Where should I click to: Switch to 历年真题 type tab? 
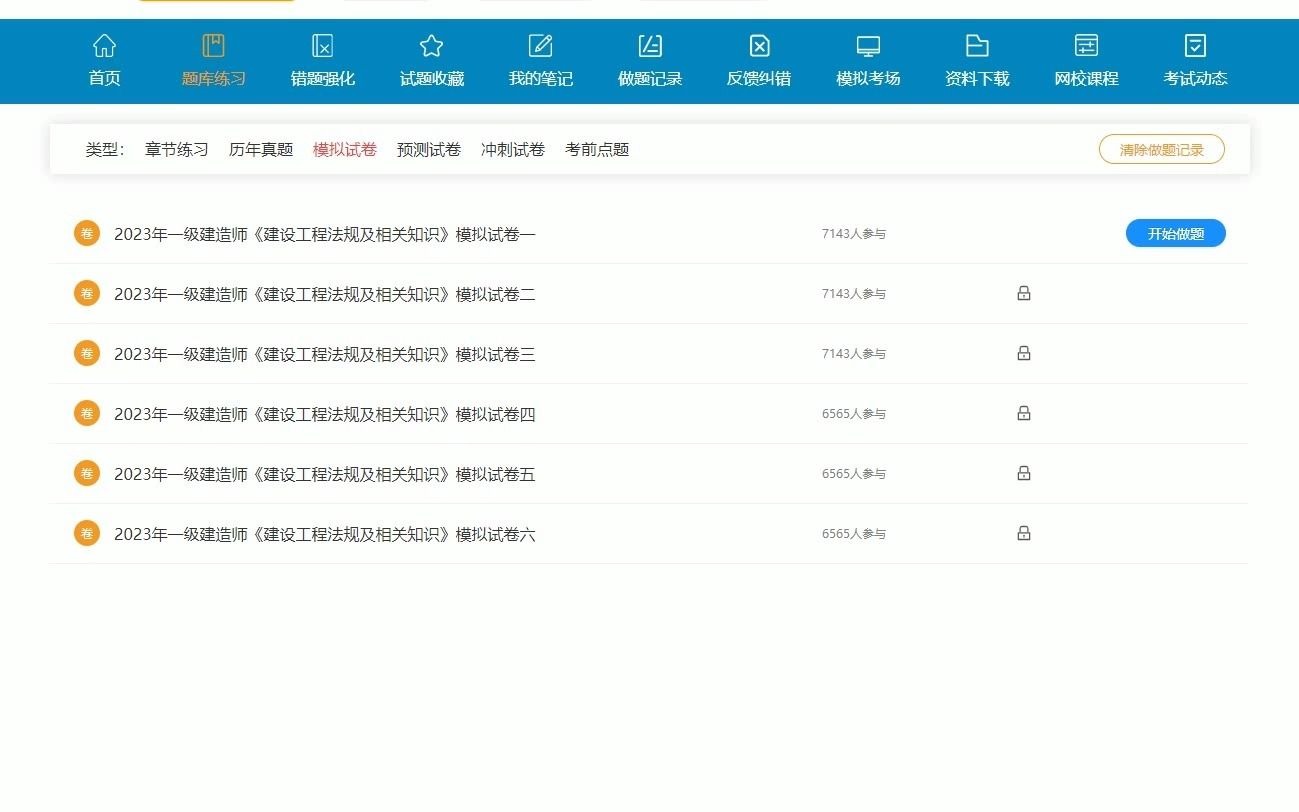(x=261, y=150)
